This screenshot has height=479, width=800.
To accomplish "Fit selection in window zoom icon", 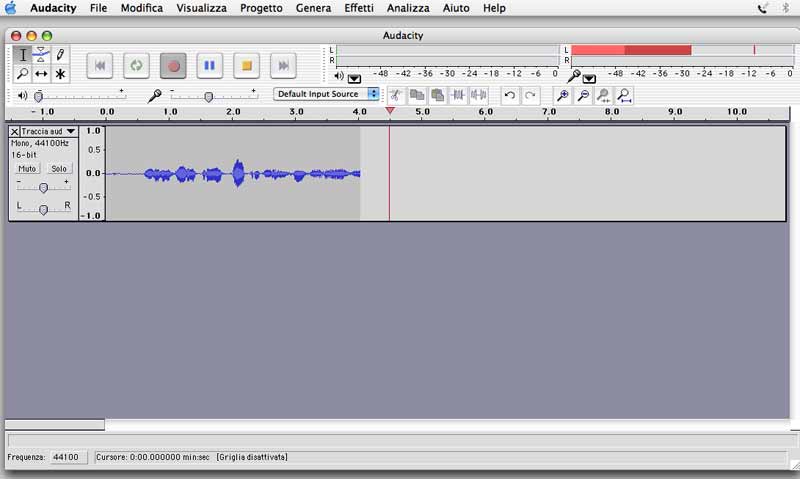I will pos(604,95).
